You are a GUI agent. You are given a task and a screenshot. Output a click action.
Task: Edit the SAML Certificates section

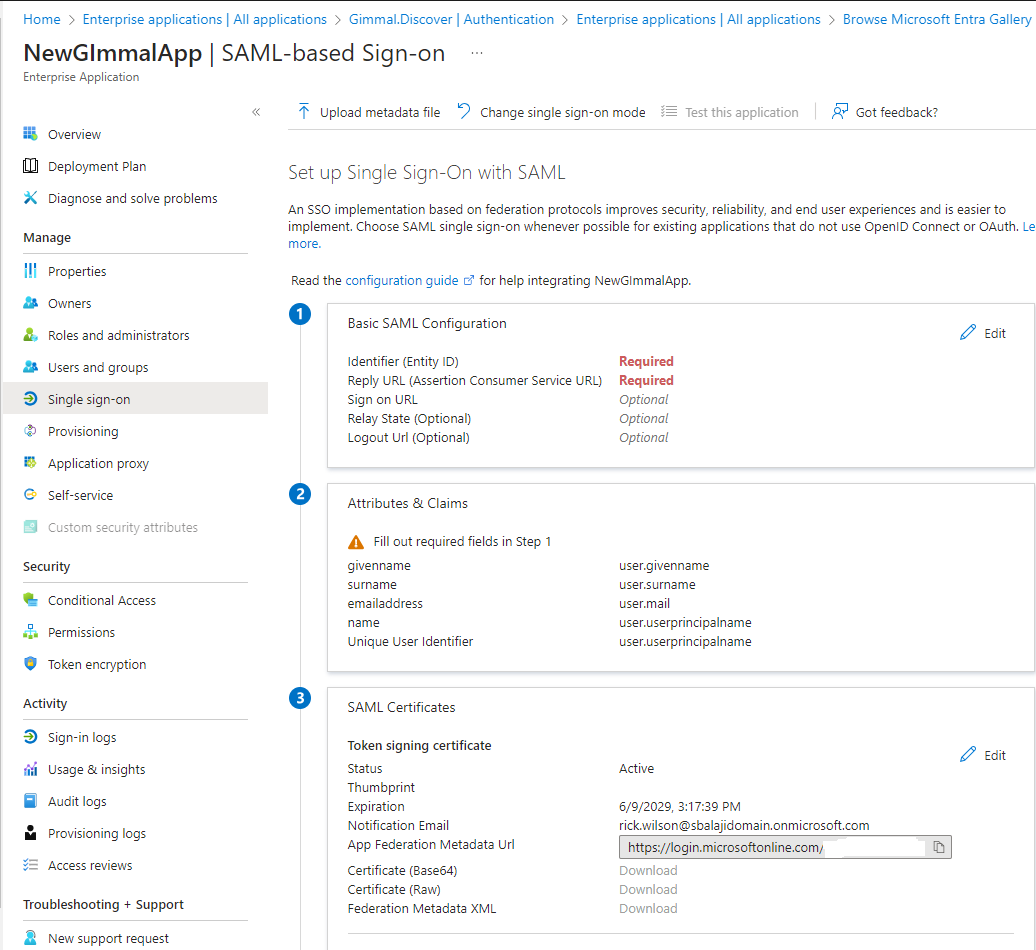pyautogui.click(x=983, y=755)
